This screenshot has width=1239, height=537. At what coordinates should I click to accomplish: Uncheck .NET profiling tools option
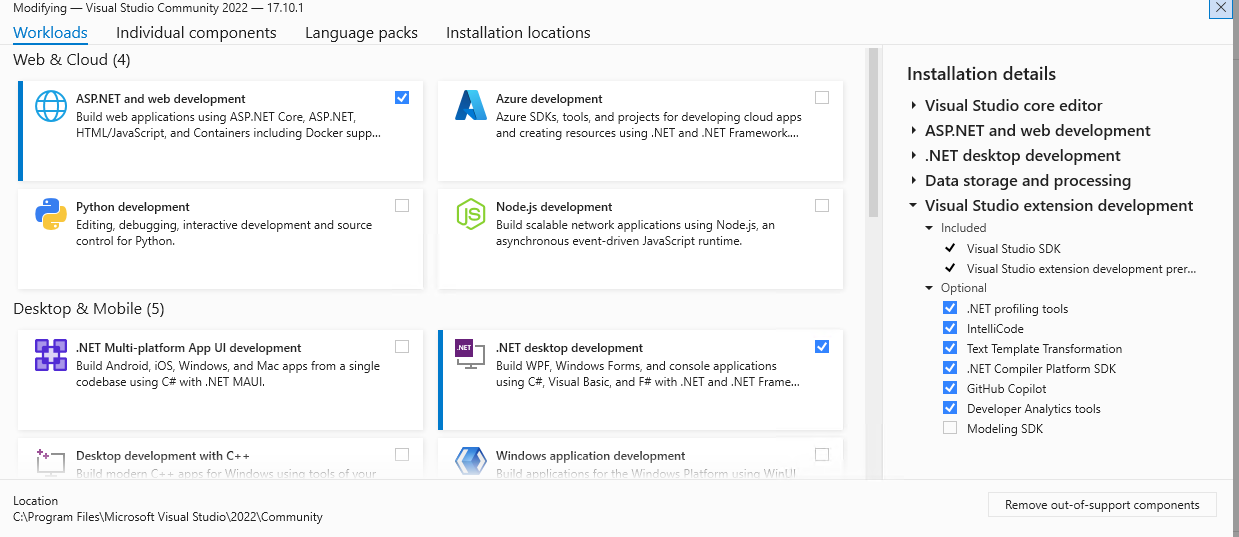click(x=950, y=308)
